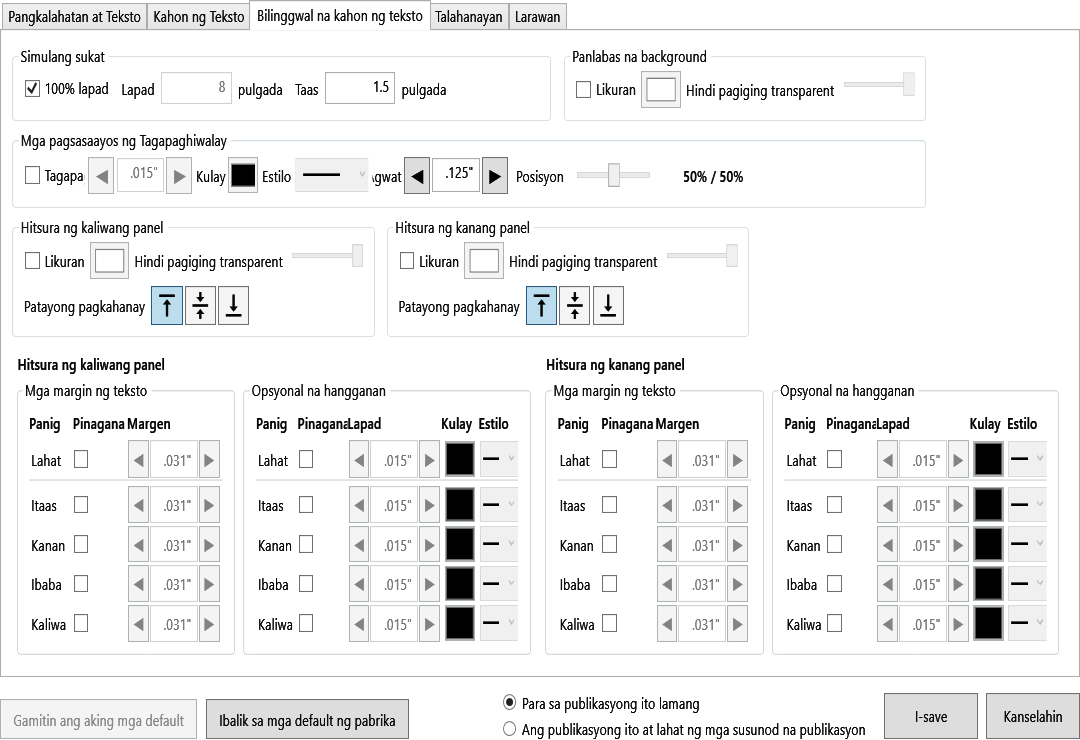The image size is (1080, 740).
Task: Enable Likuran for Panlabas na background
Action: tap(583, 90)
